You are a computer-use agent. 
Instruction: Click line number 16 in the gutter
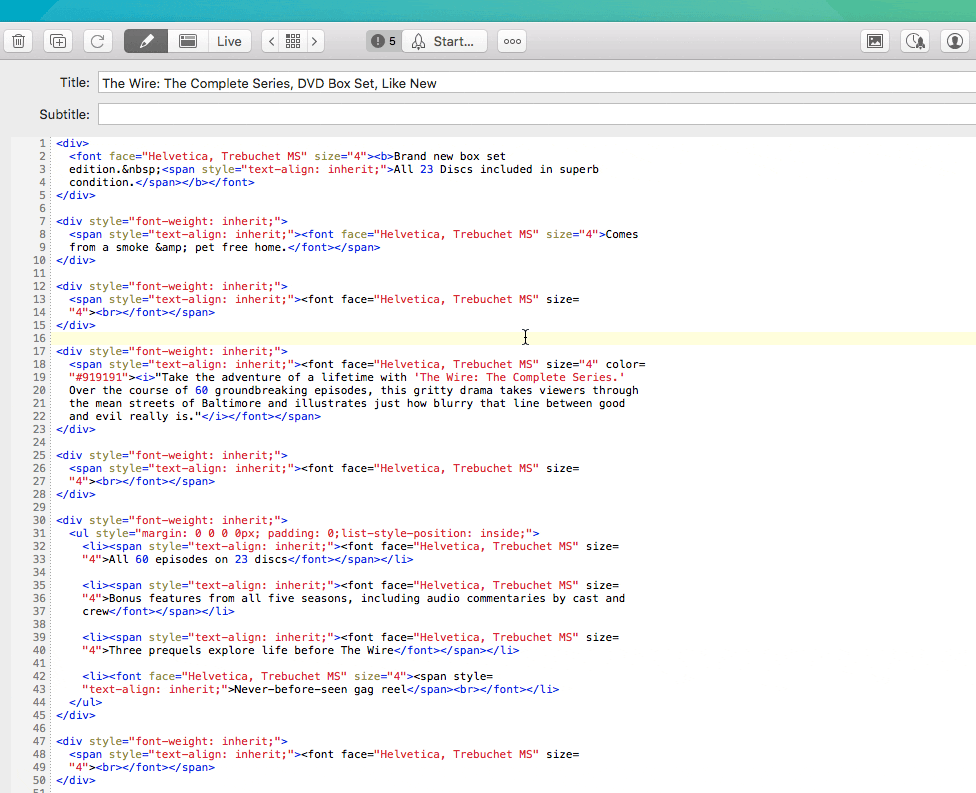point(39,338)
